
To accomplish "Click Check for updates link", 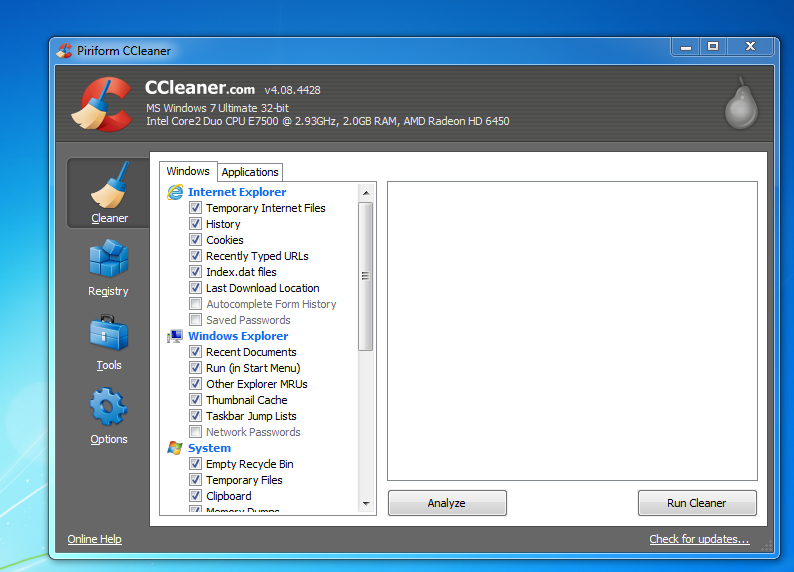I will click(699, 539).
